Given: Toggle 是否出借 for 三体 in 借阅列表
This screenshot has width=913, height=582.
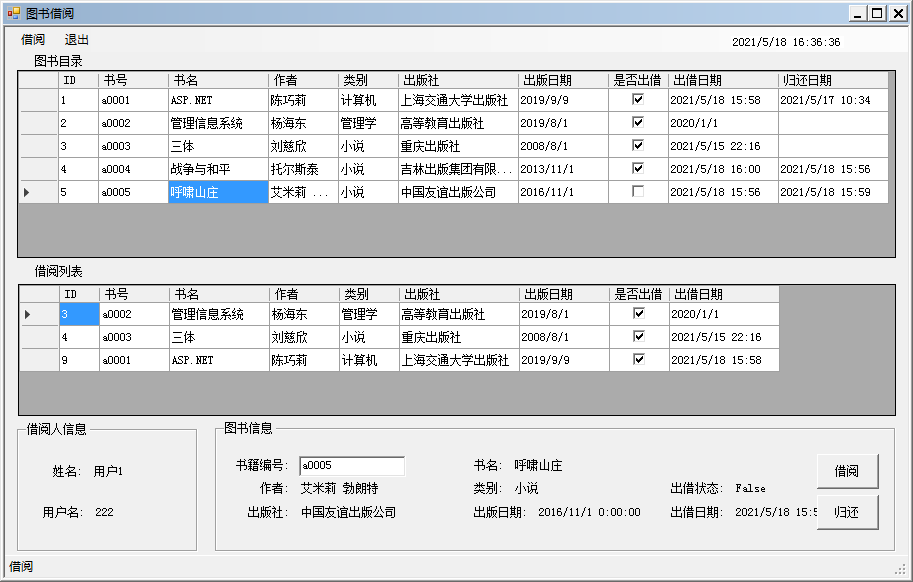Looking at the screenshot, I should (x=637, y=336).
